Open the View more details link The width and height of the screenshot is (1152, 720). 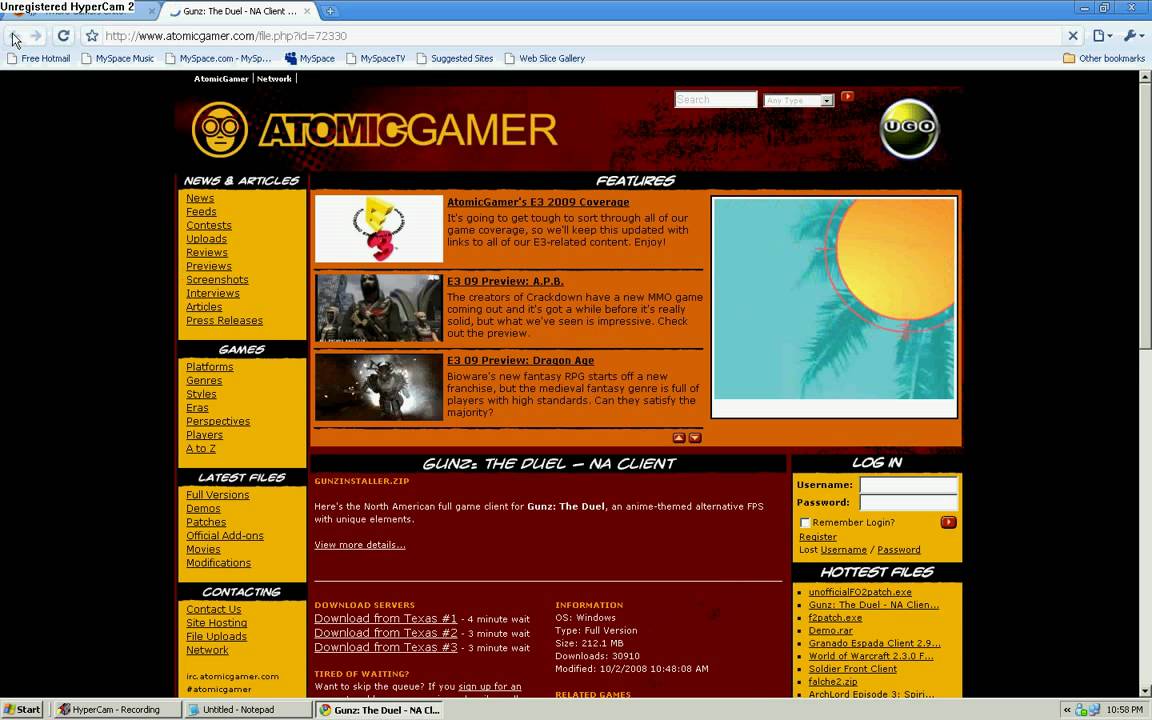point(360,544)
